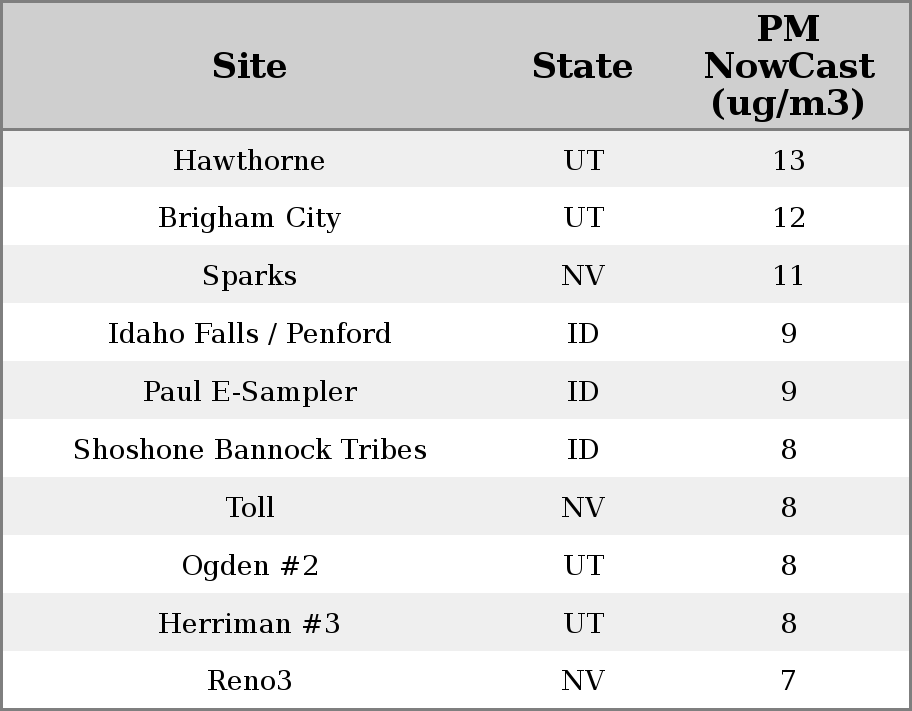Click the Sparks site entry

249,276
